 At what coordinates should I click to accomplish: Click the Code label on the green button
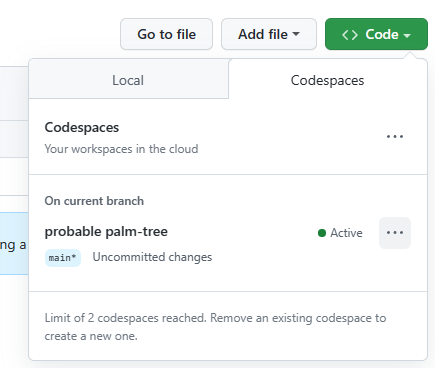tap(382, 34)
